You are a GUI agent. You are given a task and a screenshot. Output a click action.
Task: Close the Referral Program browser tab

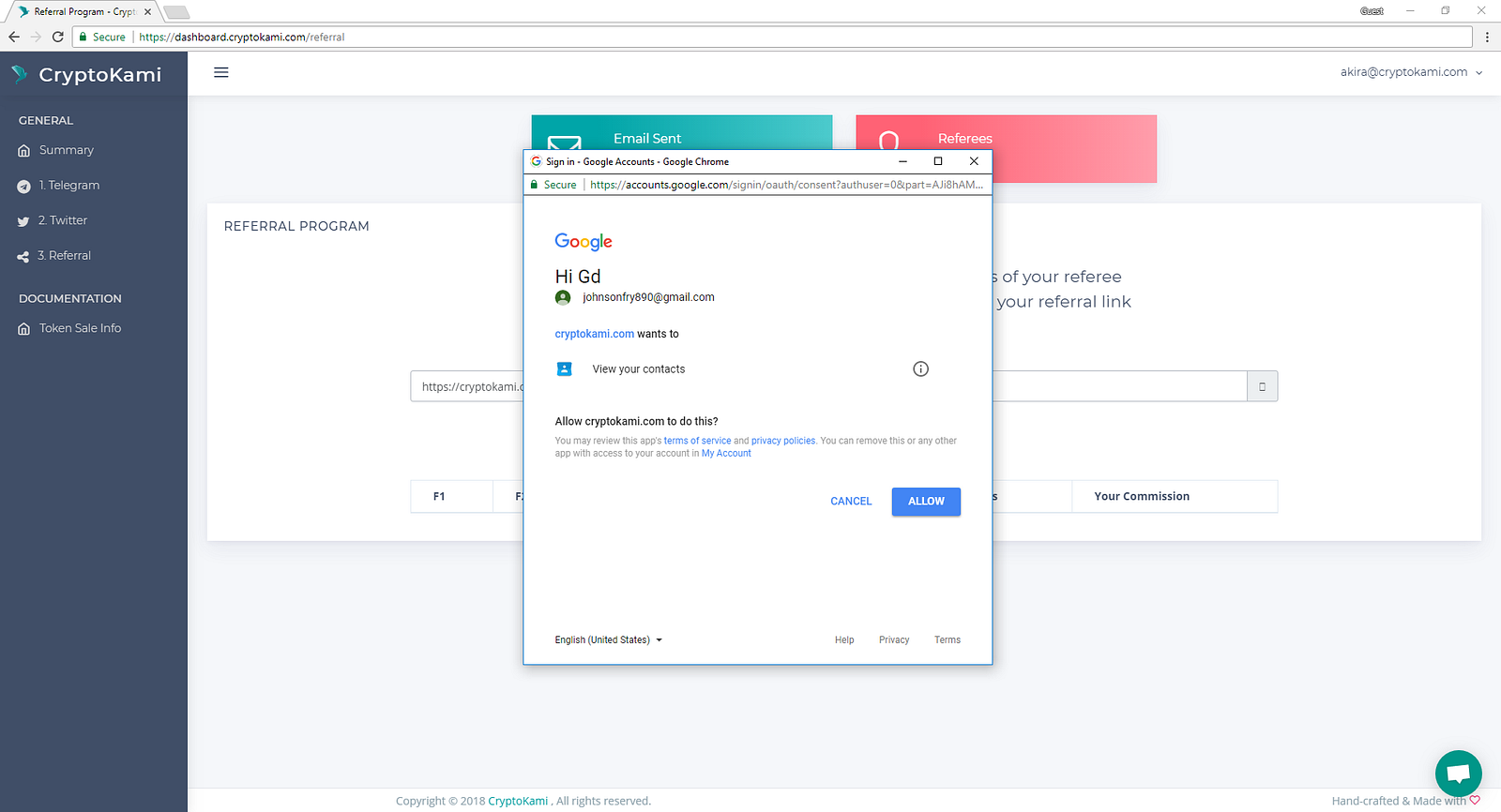pos(147,12)
